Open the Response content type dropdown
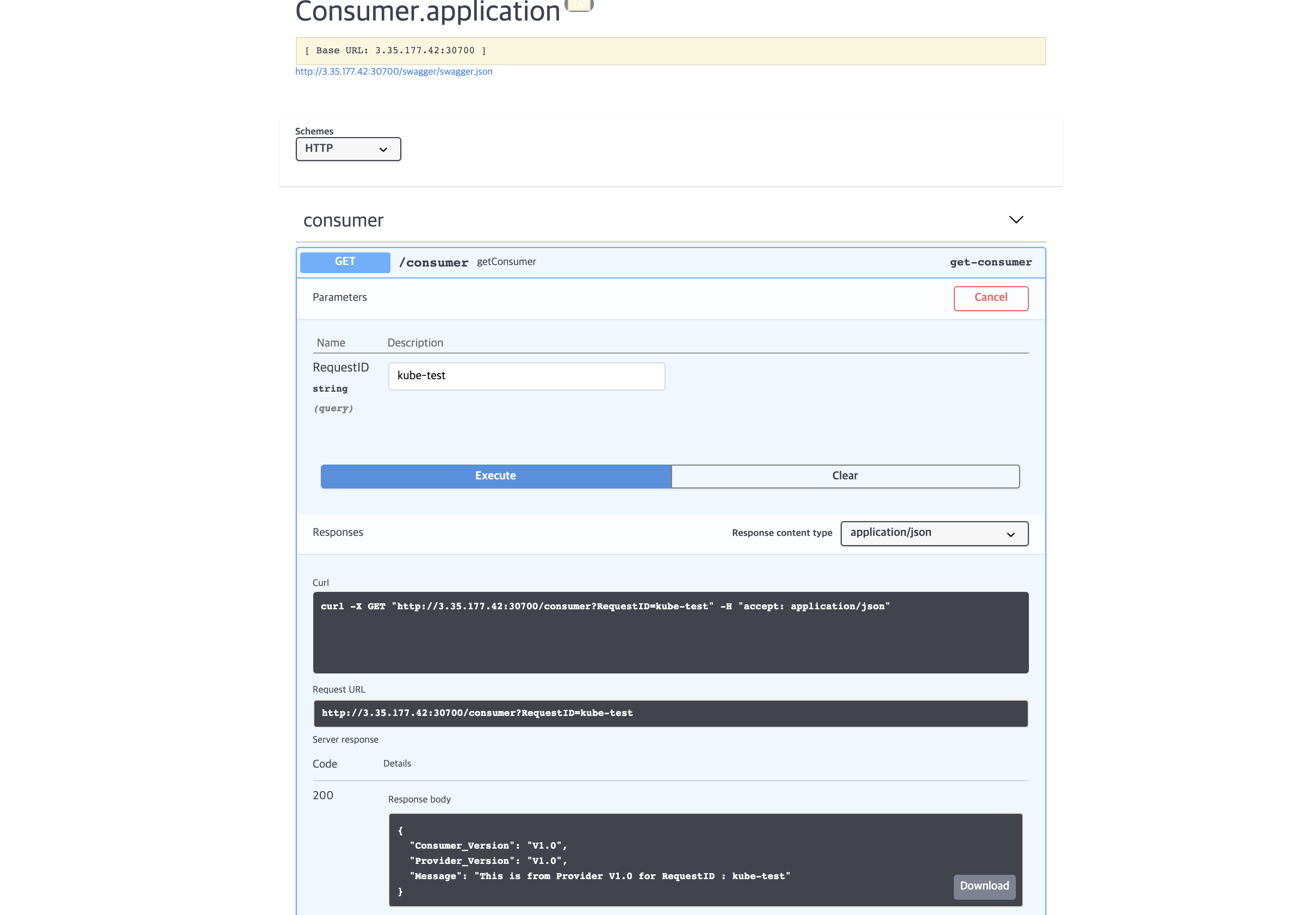 934,533
